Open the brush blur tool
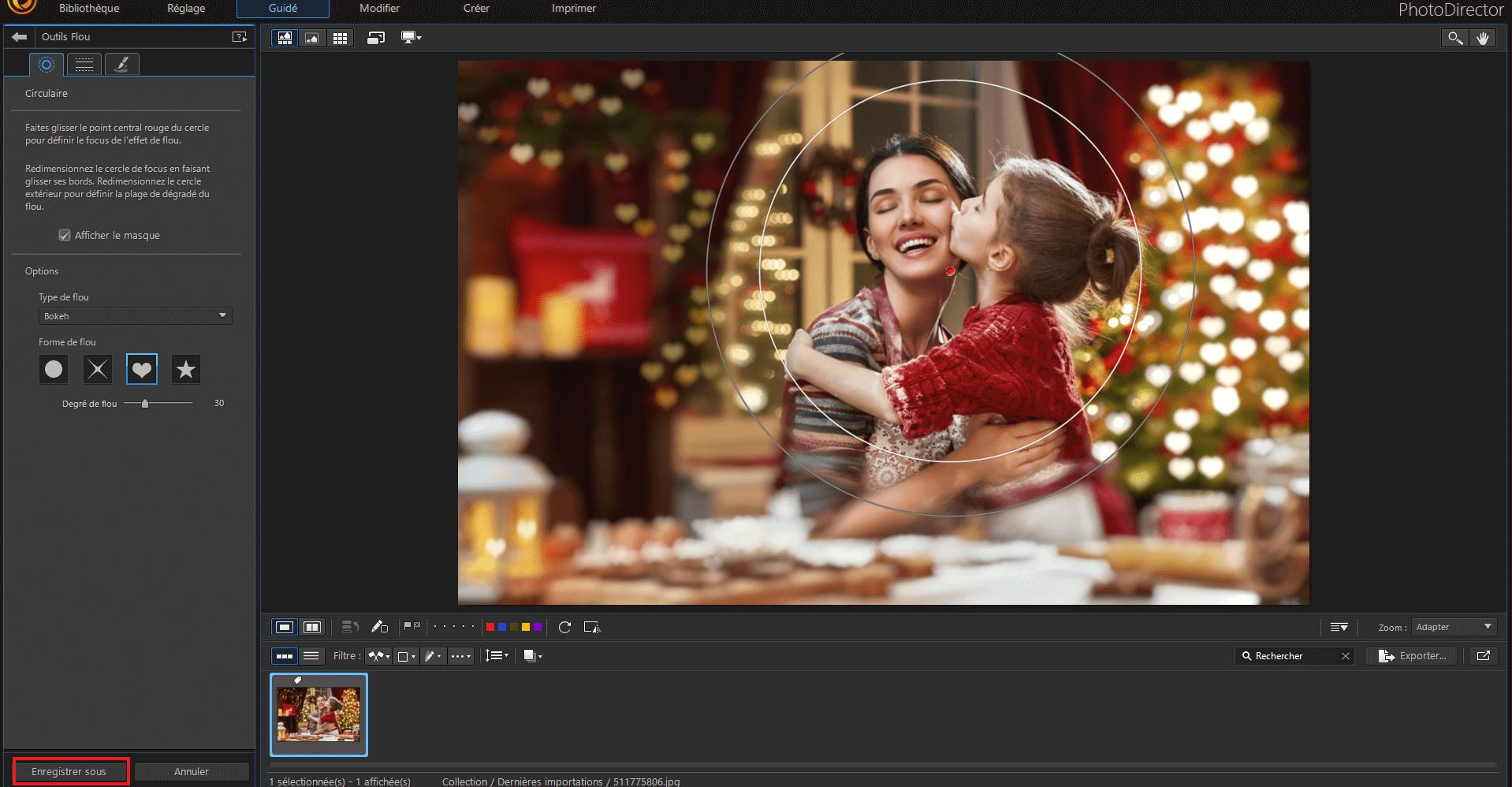The image size is (1512, 787). point(121,65)
